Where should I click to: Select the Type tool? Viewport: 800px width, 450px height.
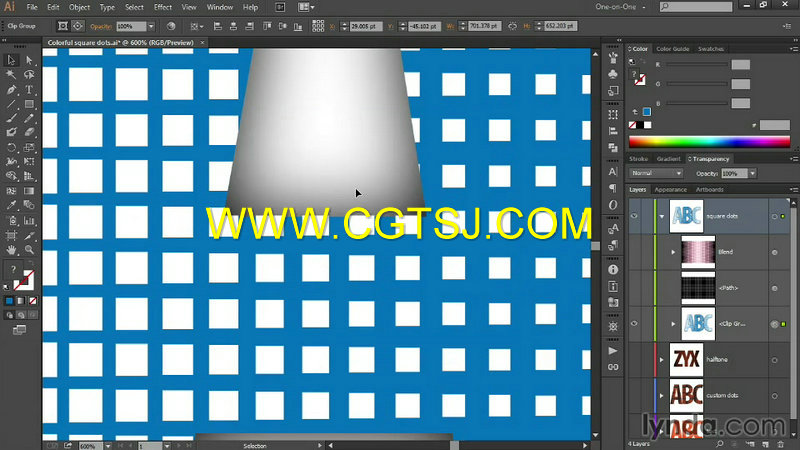(29, 90)
